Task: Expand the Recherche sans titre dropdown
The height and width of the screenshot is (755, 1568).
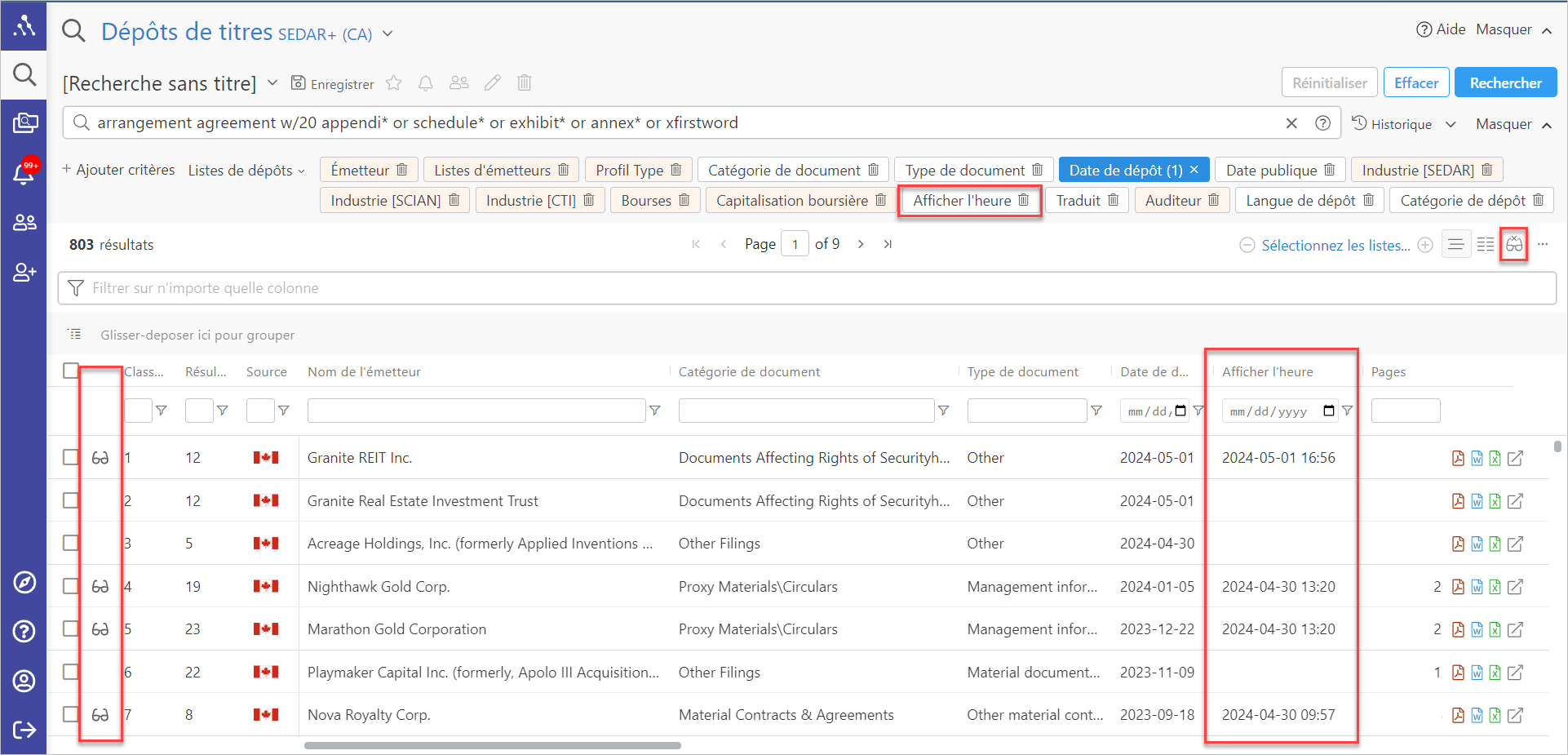Action: 272,83
